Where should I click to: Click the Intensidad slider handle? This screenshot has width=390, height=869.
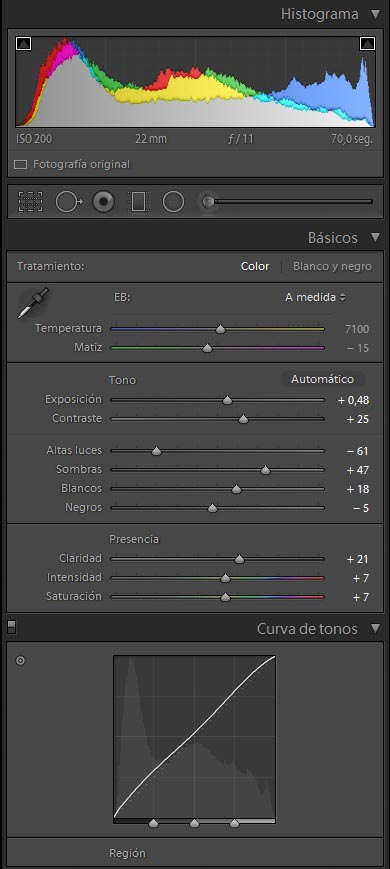pos(225,578)
